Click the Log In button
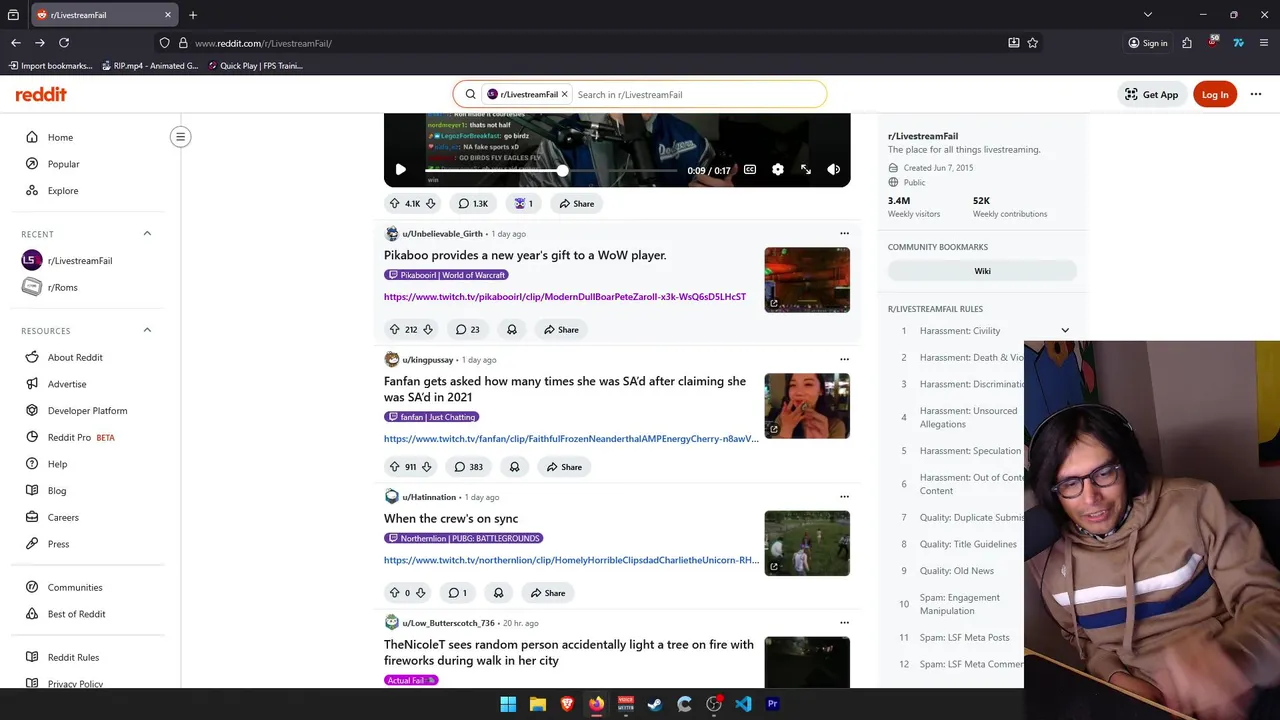1280x720 pixels. click(1215, 95)
